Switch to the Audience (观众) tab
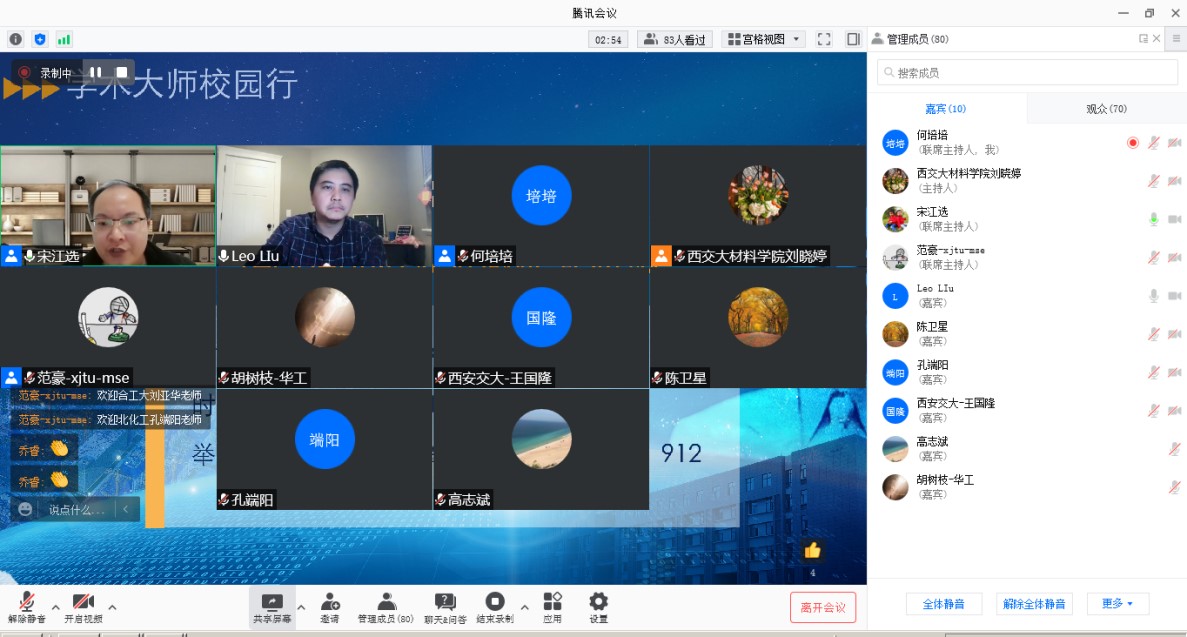 [1106, 109]
